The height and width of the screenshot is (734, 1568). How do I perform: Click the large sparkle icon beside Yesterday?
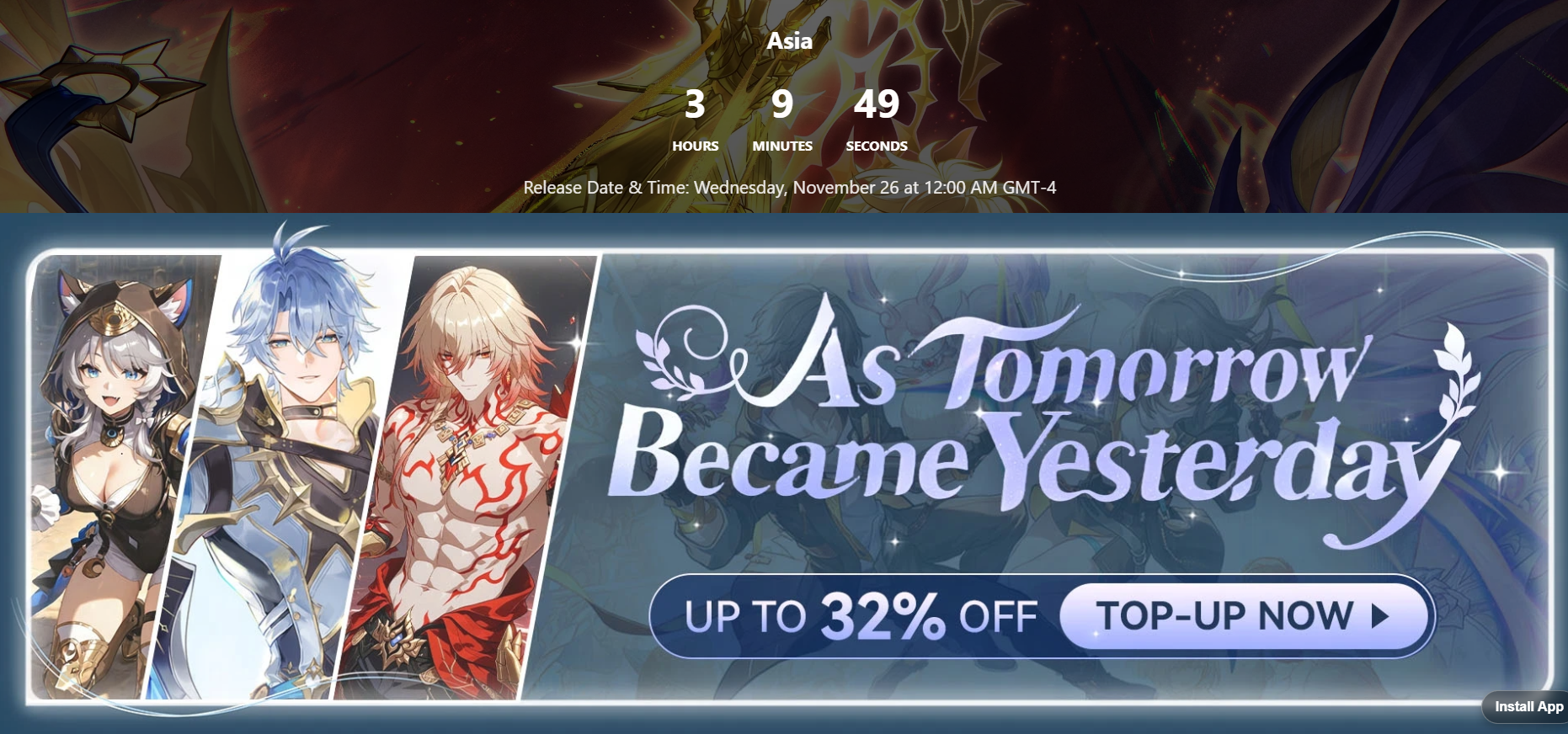[1501, 471]
